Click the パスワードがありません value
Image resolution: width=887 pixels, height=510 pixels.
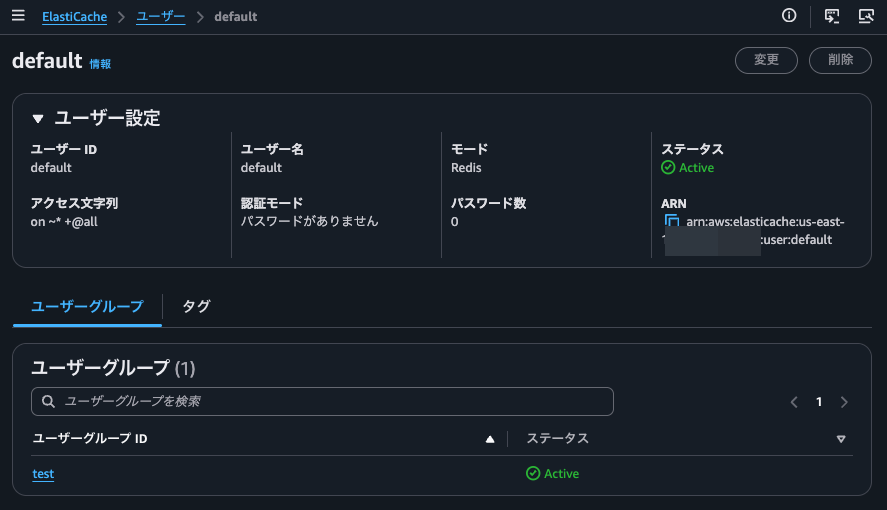click(x=309, y=221)
